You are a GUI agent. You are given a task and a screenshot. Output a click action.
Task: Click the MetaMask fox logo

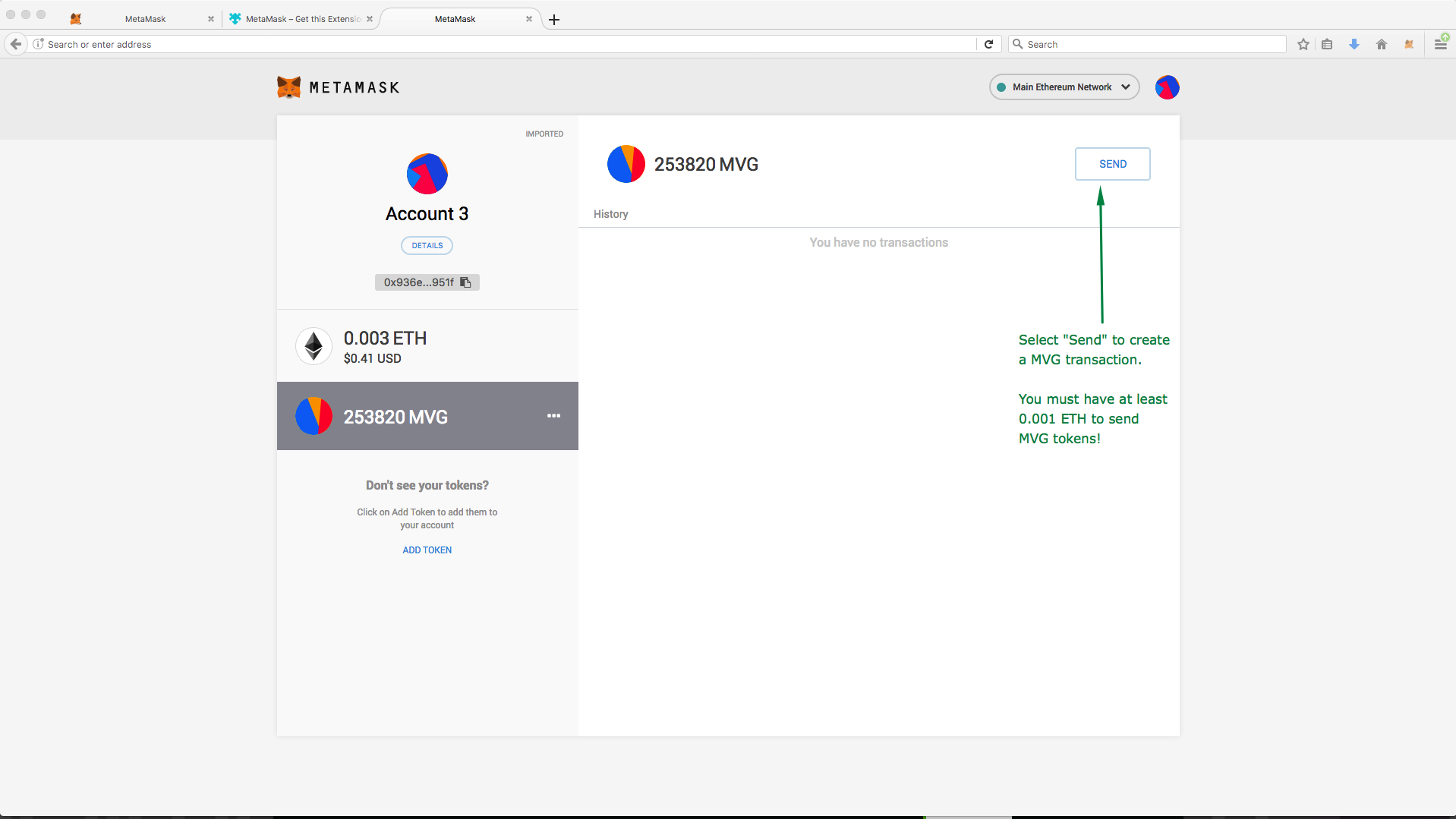pos(288,87)
